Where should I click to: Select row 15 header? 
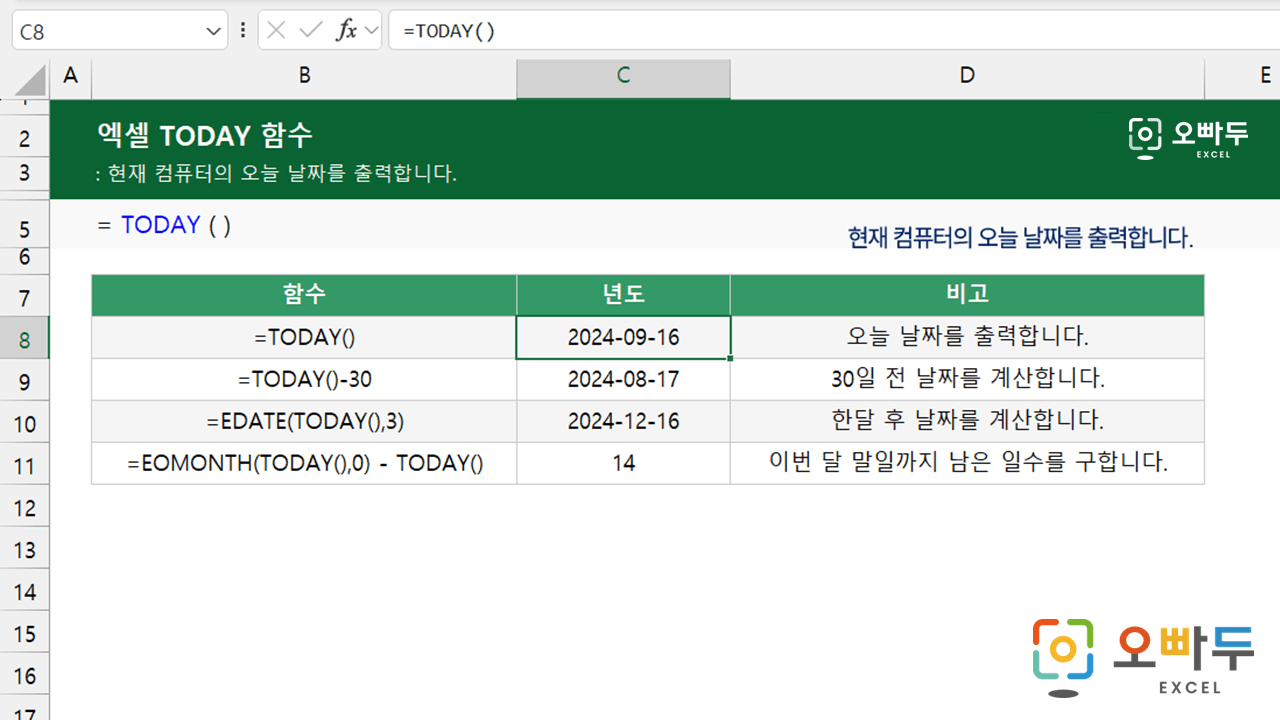point(24,634)
